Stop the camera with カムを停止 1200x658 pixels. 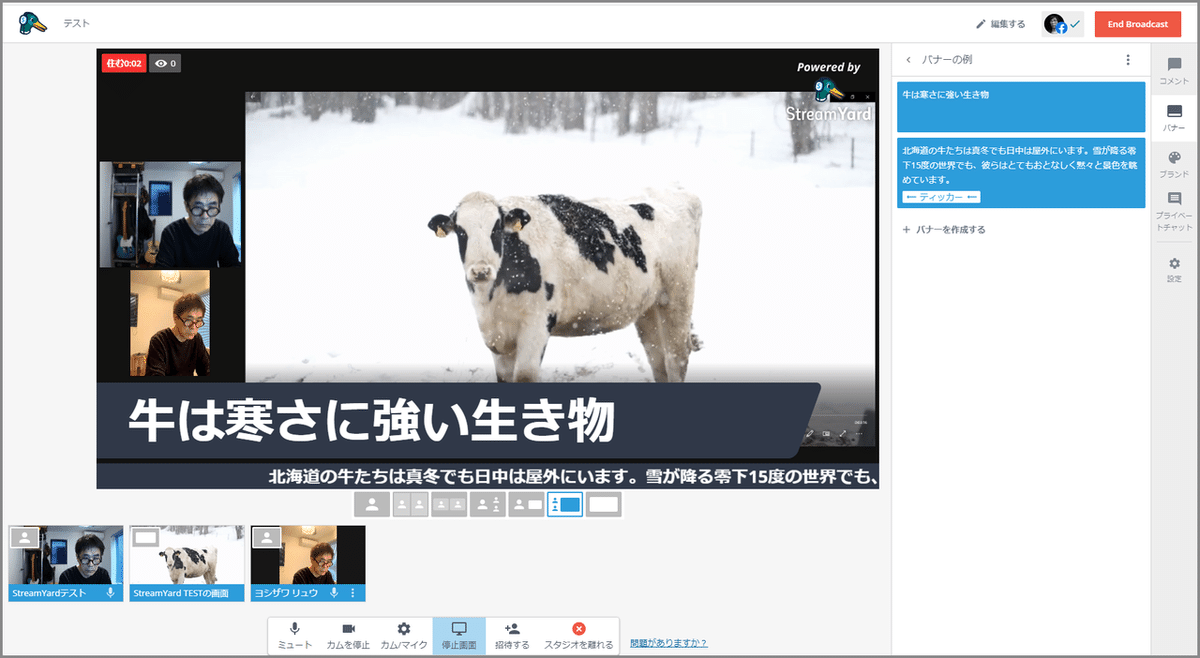tap(348, 636)
